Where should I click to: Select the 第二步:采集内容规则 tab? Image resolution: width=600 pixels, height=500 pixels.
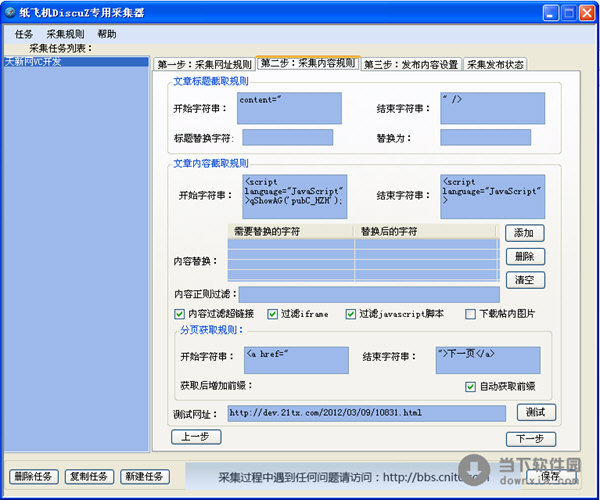pyautogui.click(x=308, y=63)
